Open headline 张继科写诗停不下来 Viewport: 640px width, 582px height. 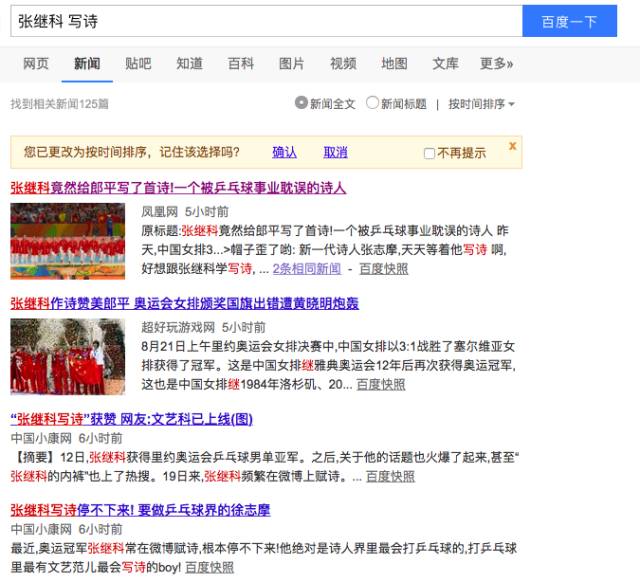140,510
